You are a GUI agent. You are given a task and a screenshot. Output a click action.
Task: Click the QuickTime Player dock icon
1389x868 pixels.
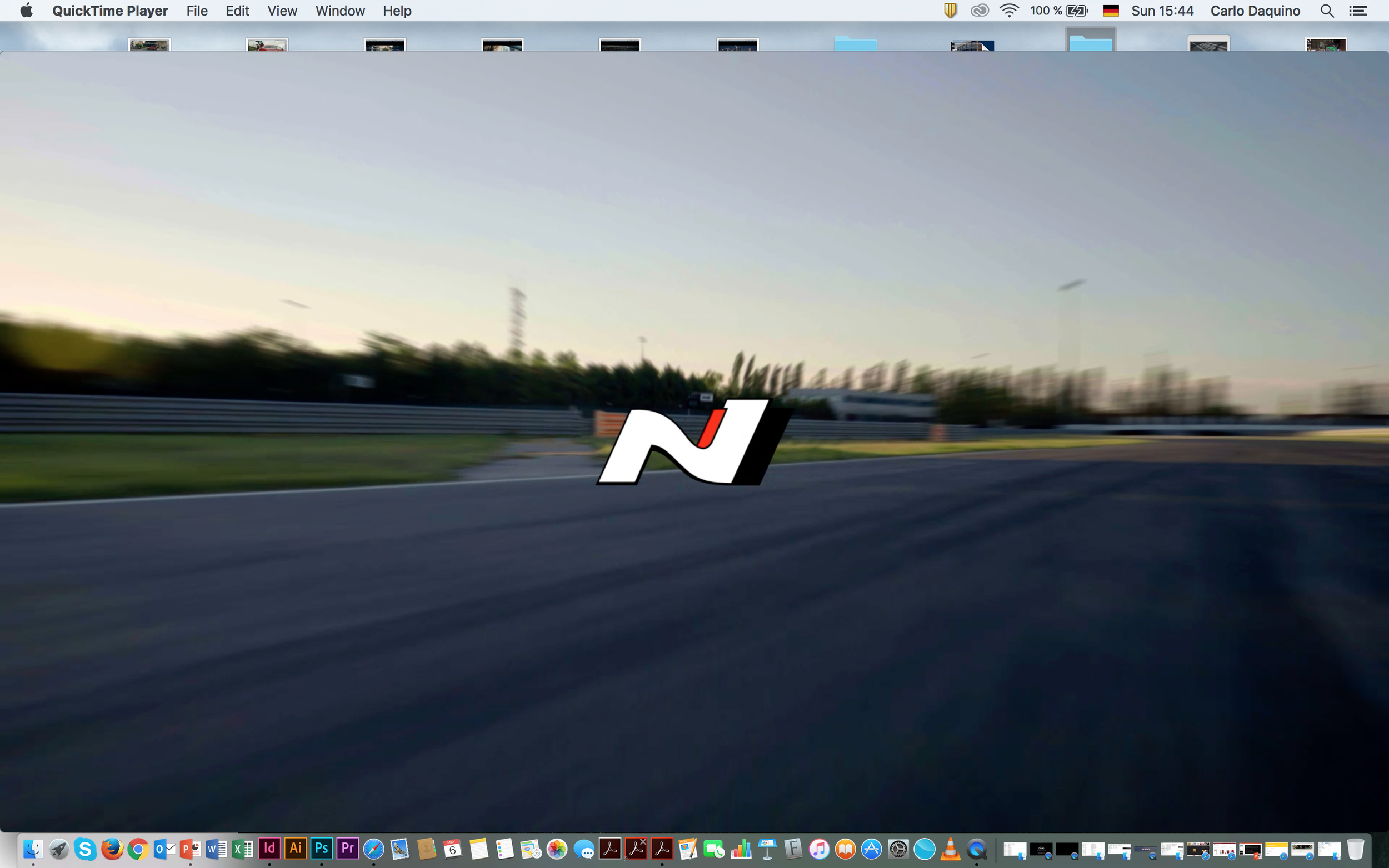point(976,849)
